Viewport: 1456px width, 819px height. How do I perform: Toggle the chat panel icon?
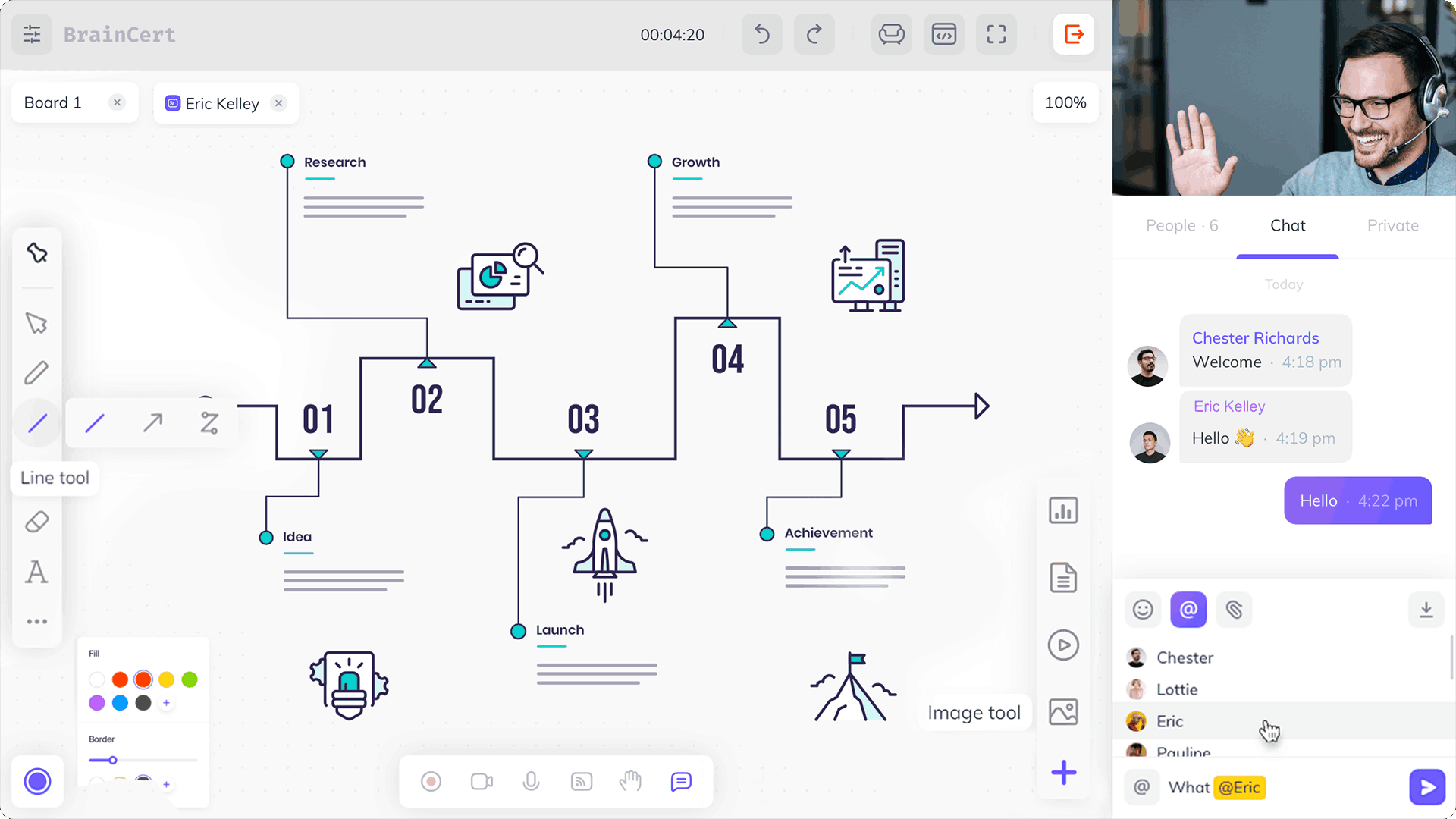pos(681,781)
